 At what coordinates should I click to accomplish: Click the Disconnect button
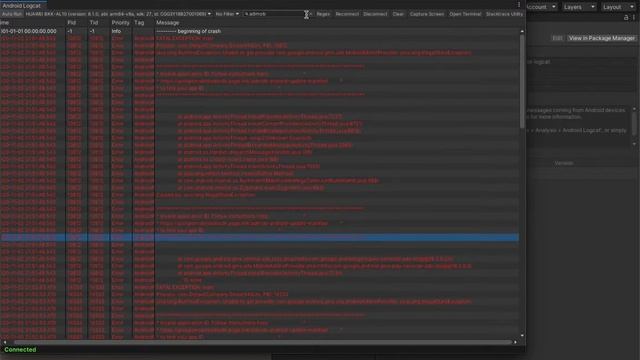[375, 14]
